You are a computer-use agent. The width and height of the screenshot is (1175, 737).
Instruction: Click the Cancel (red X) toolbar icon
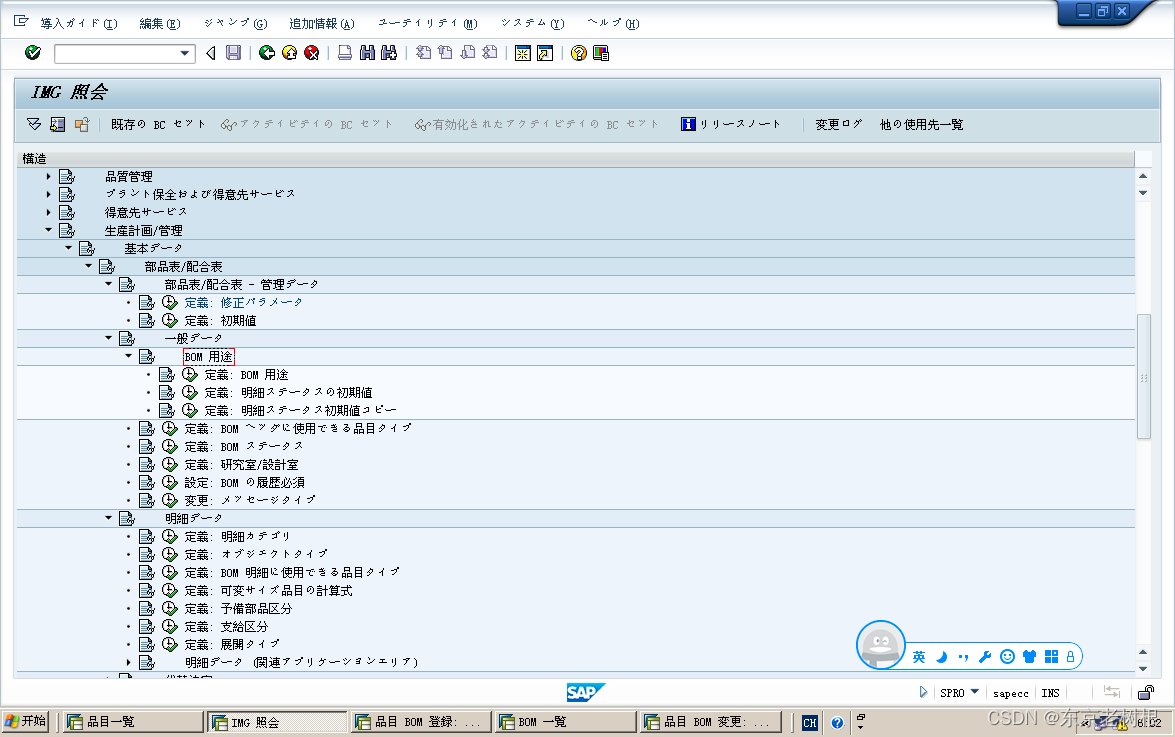pos(310,52)
